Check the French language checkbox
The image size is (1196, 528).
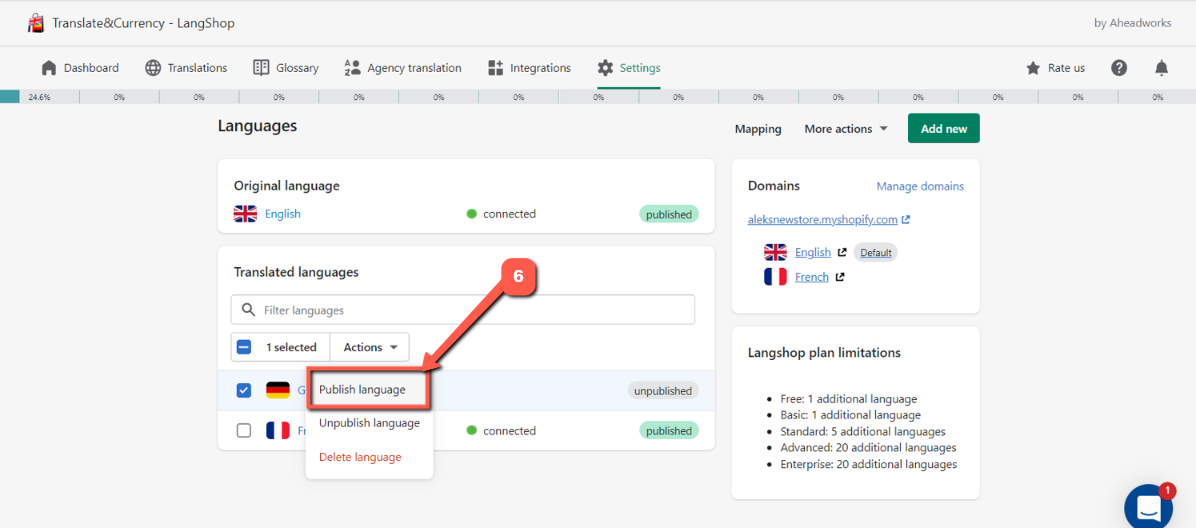click(243, 430)
